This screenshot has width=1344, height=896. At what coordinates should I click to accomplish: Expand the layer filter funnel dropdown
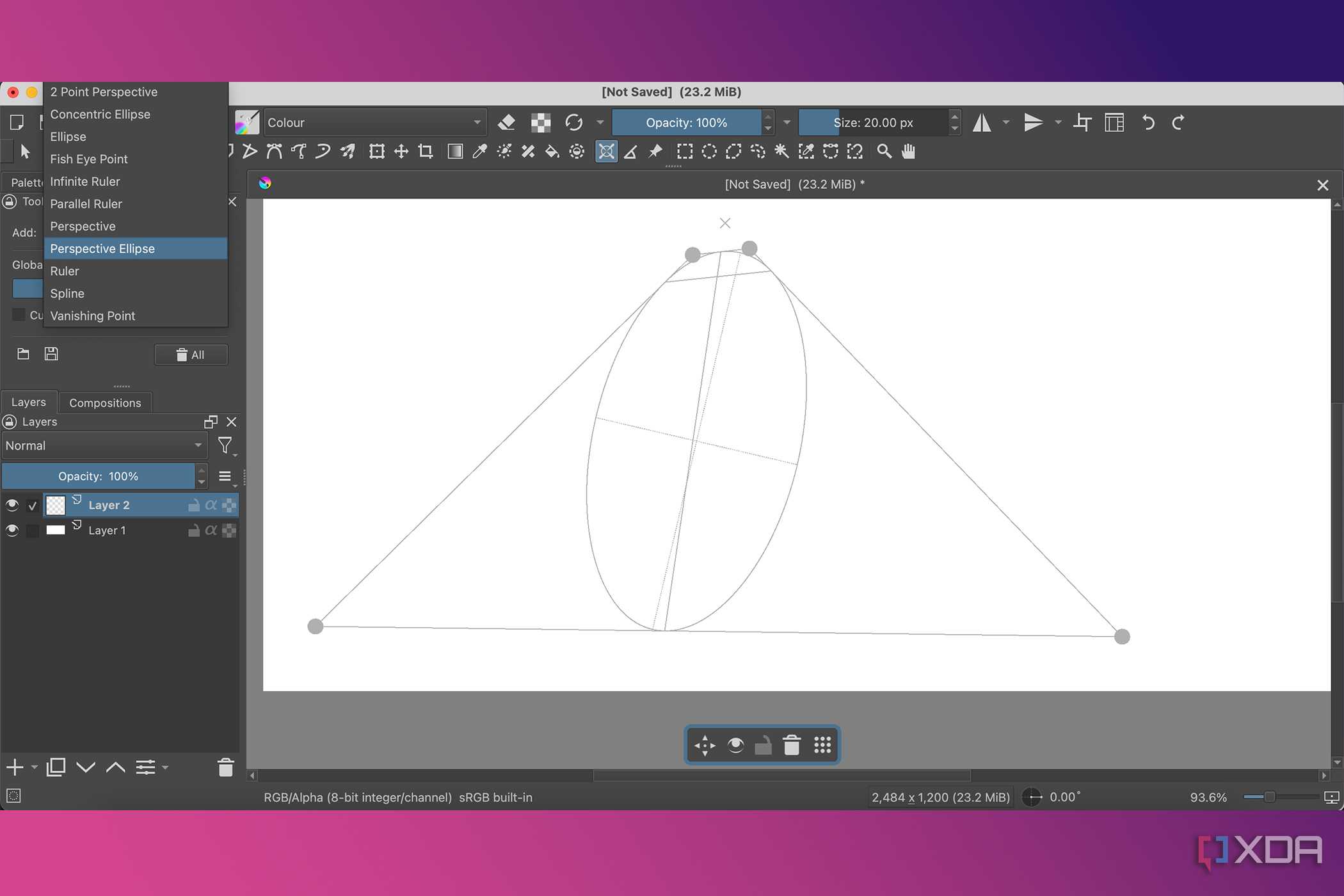coord(226,445)
